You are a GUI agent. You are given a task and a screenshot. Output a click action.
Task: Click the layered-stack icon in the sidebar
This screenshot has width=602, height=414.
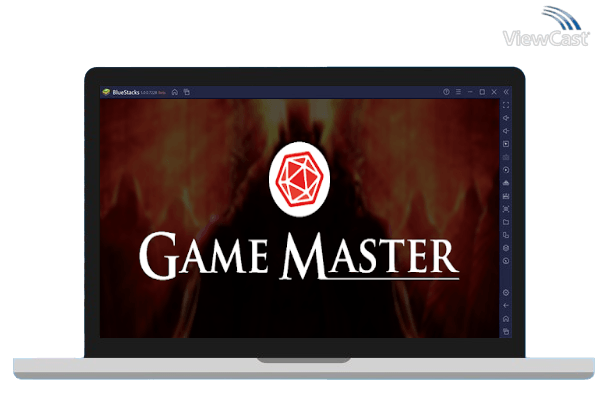pos(506,183)
